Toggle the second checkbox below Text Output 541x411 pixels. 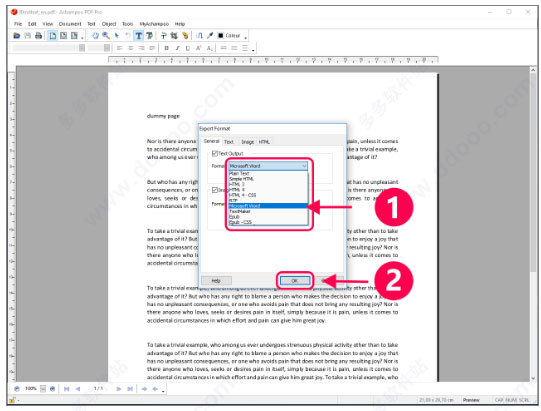215,190
